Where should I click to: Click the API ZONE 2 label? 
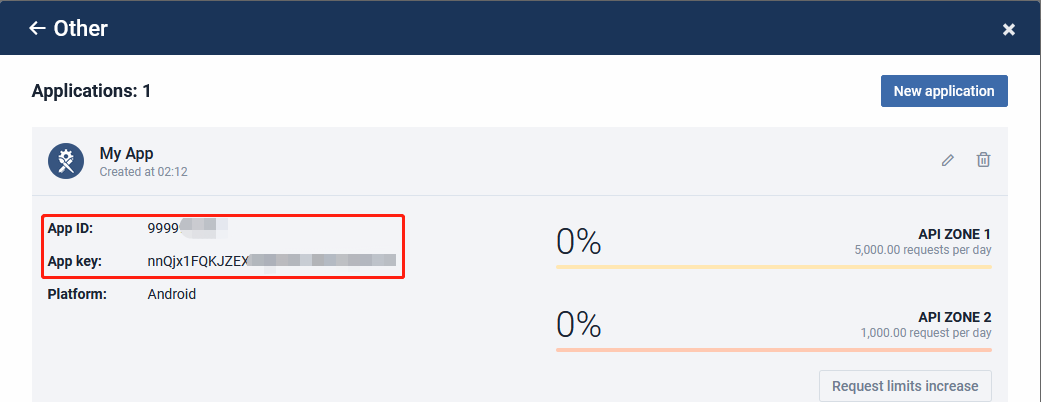click(x=955, y=317)
